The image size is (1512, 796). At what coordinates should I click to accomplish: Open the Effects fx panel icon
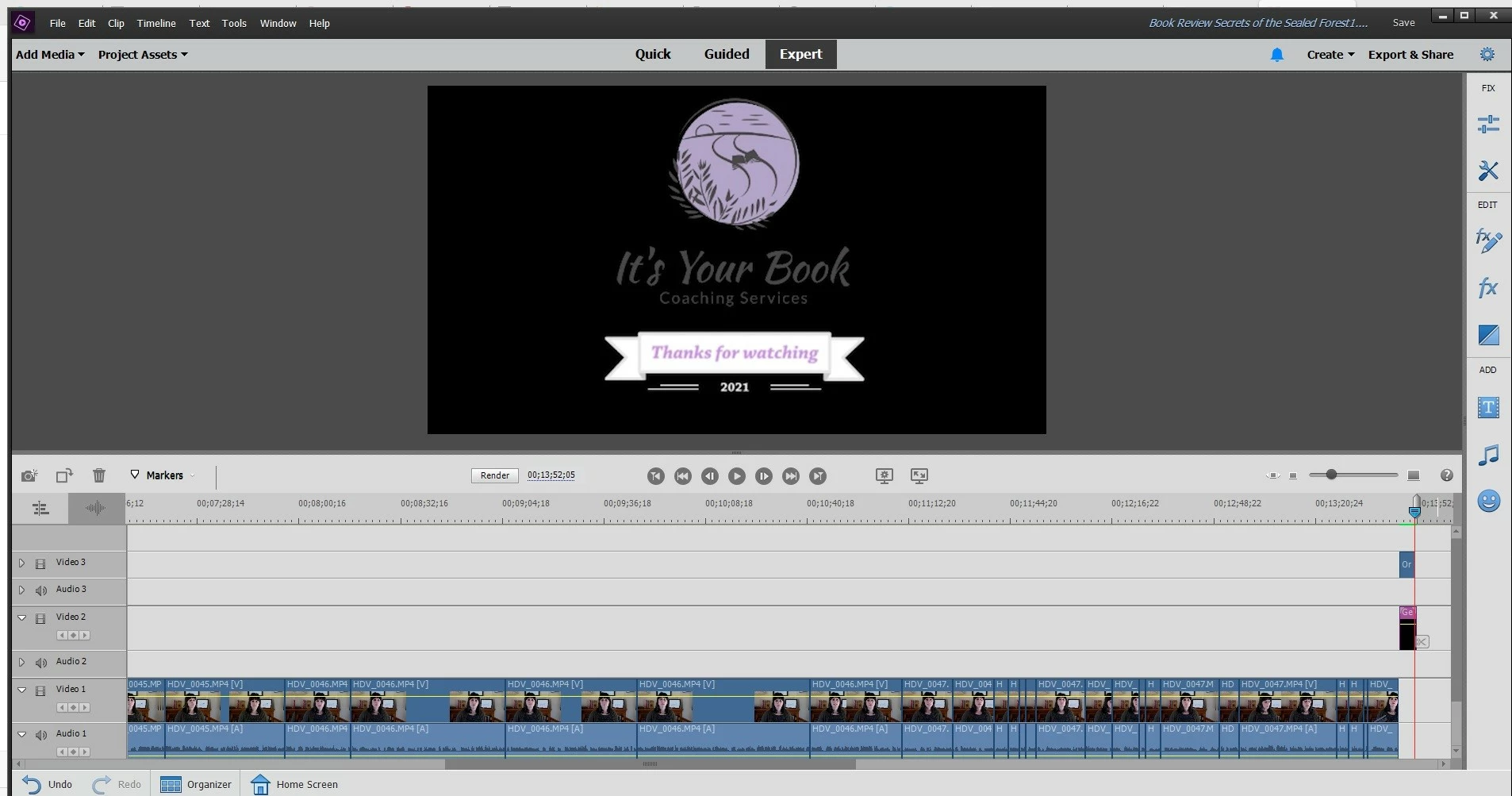pos(1488,287)
